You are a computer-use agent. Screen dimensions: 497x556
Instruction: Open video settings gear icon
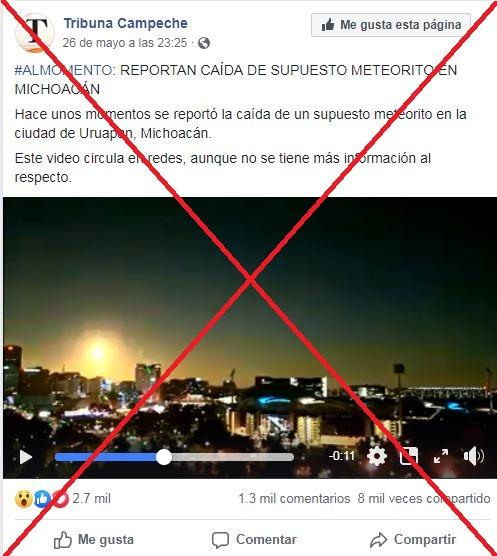[376, 456]
